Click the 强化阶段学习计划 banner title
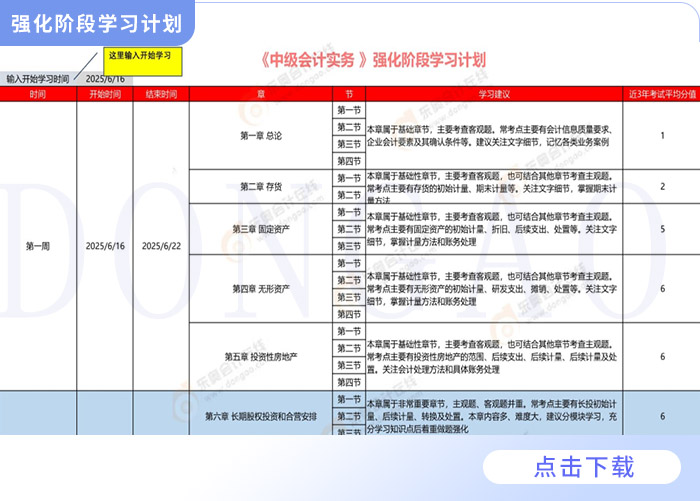Screen dimensions: 700x501 point(97,24)
